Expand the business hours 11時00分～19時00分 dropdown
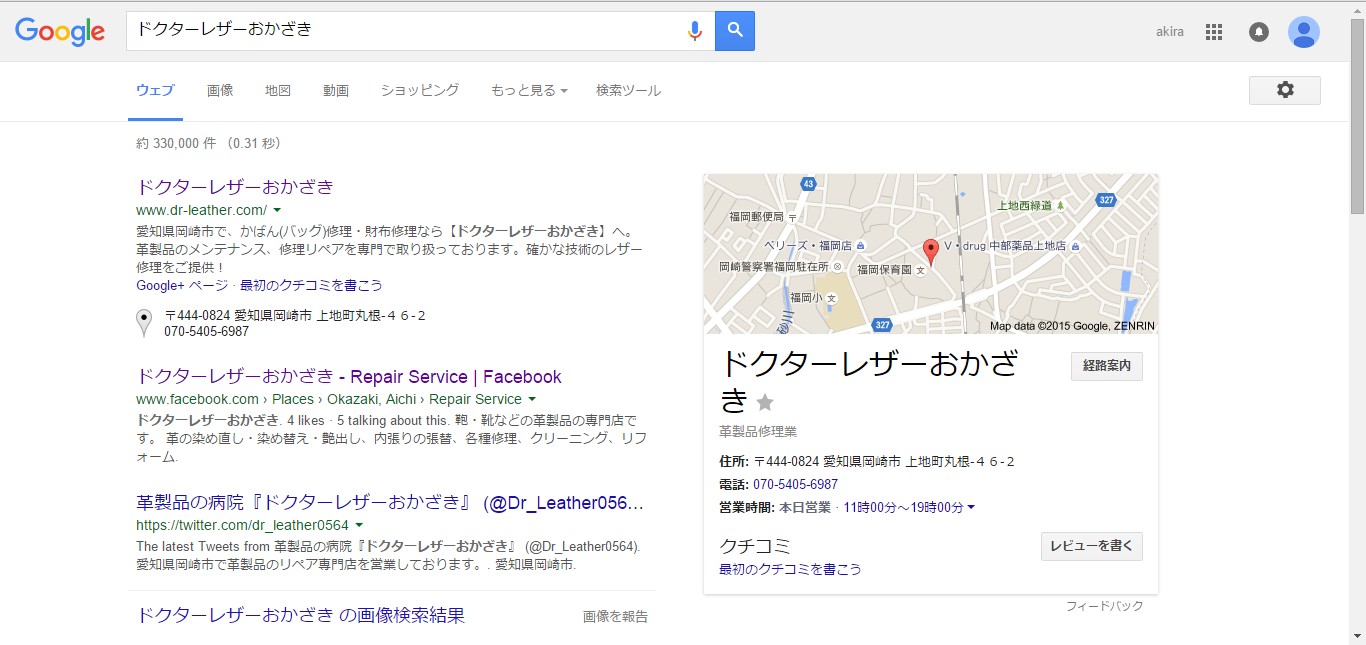The height and width of the screenshot is (645, 1366). tap(909, 507)
